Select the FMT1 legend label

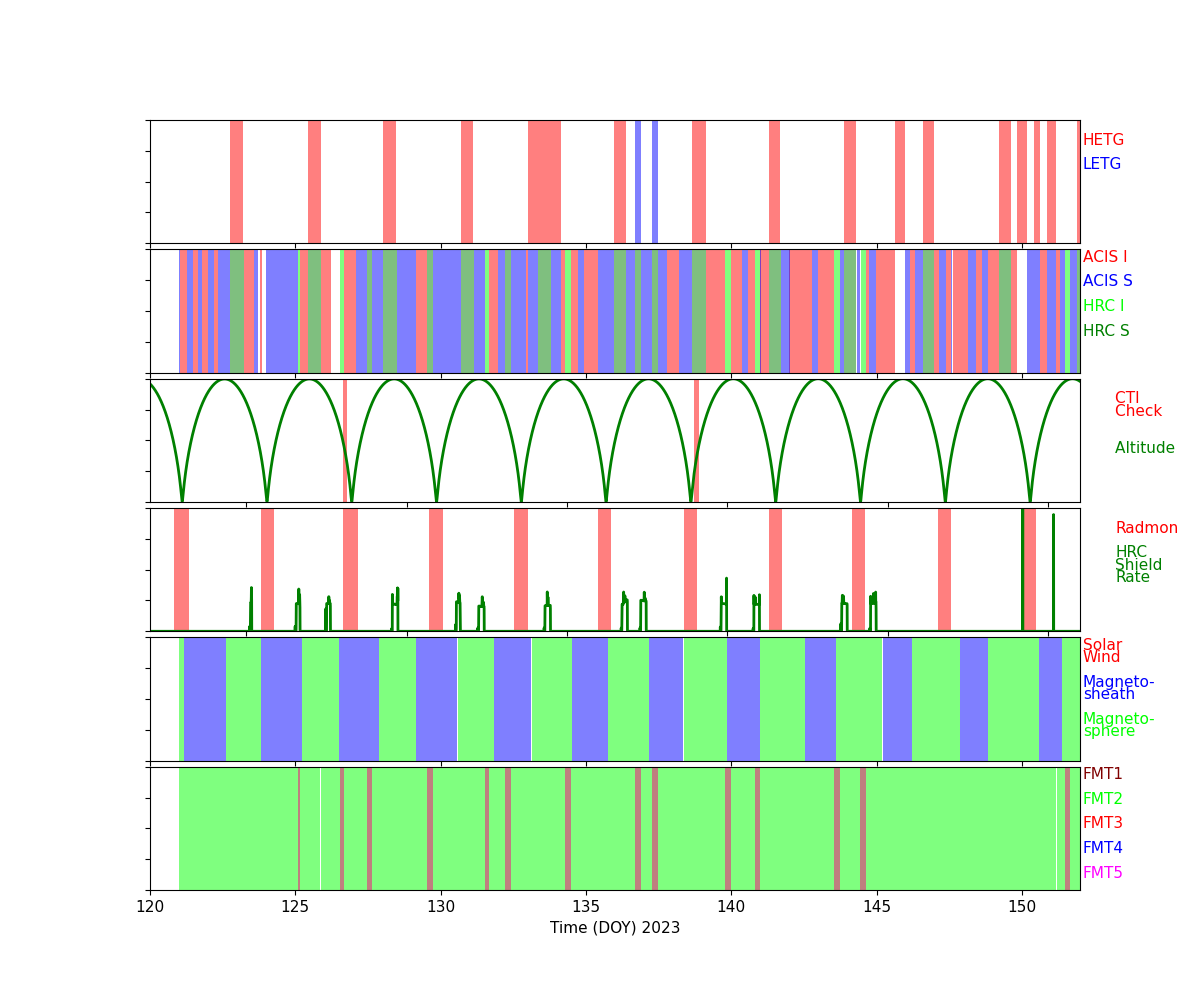pyautogui.click(x=1102, y=775)
